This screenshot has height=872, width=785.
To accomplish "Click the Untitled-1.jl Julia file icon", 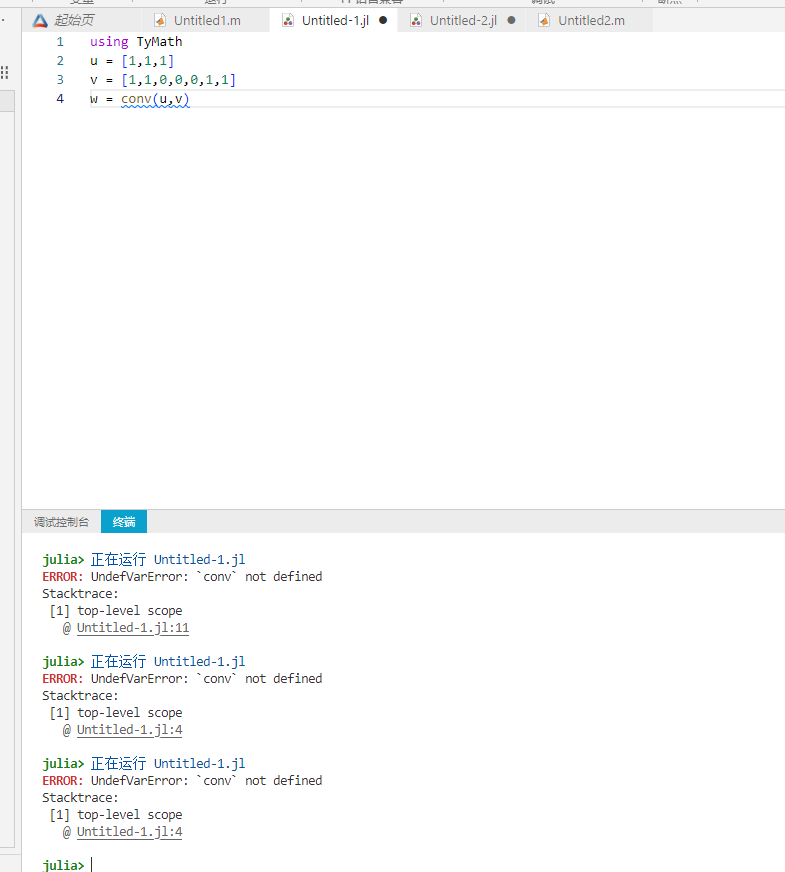I will point(288,21).
